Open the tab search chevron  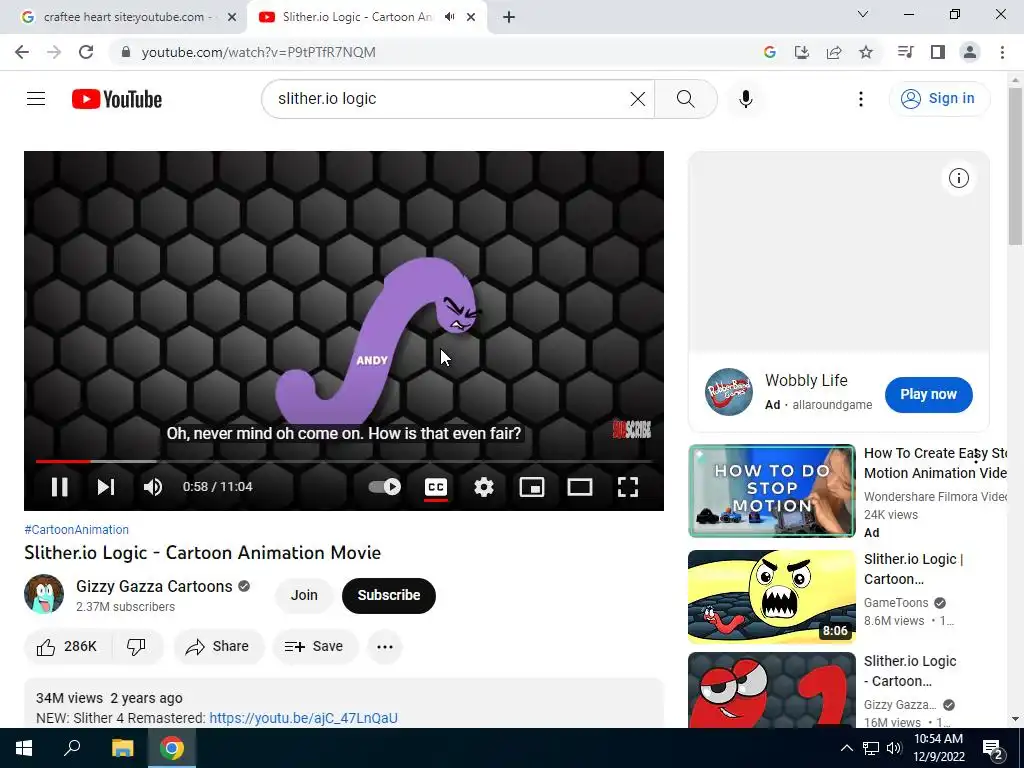[x=862, y=14]
